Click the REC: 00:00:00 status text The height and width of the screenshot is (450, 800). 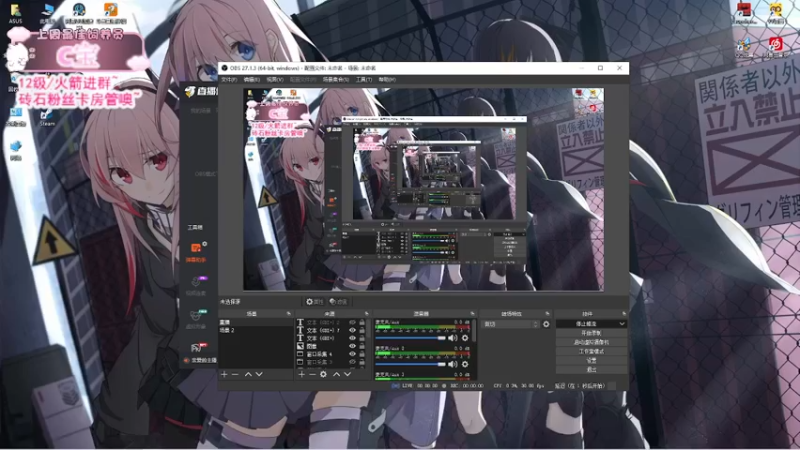[466, 386]
